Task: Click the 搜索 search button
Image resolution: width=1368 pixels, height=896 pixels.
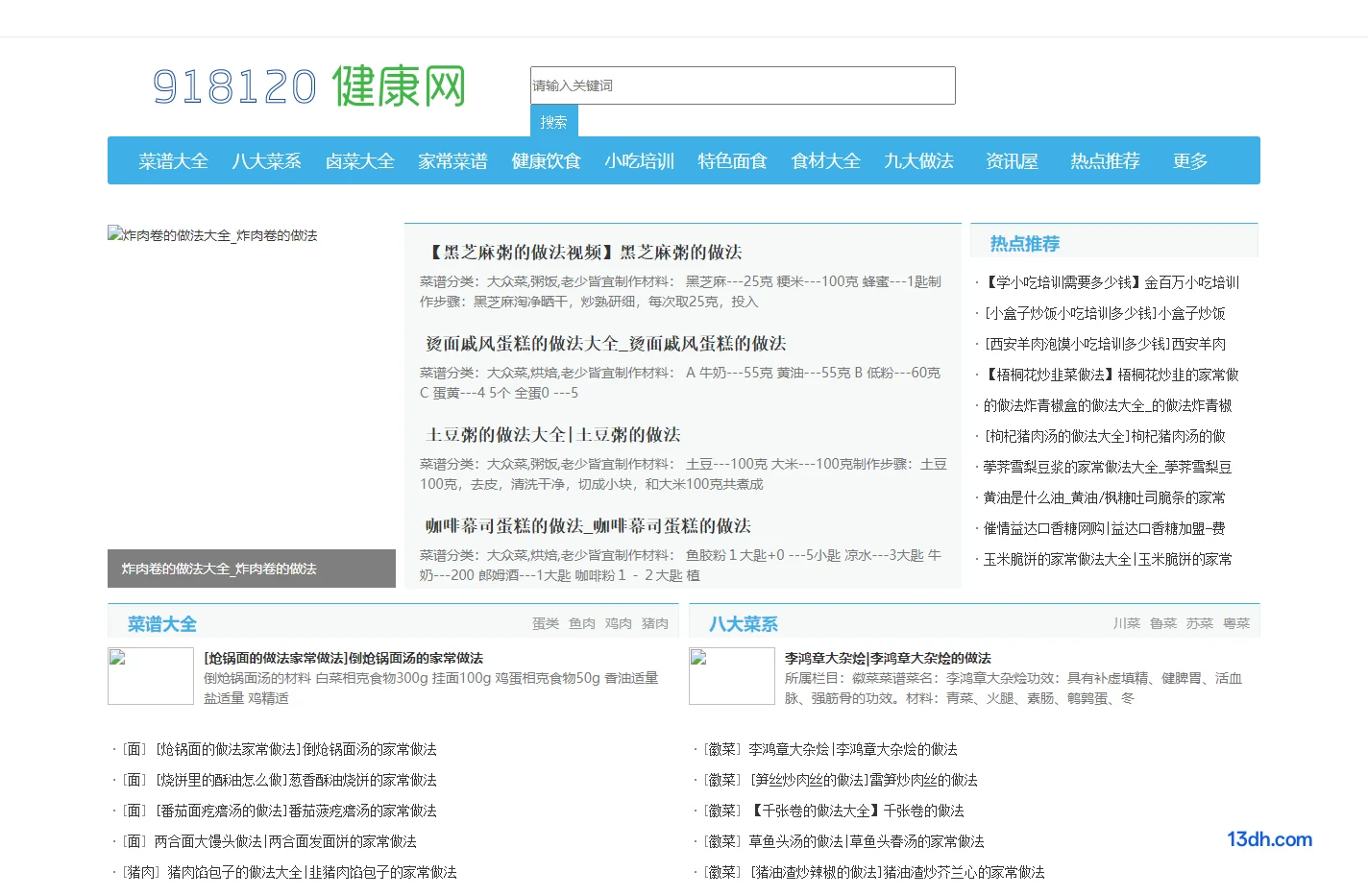Action: tap(553, 122)
